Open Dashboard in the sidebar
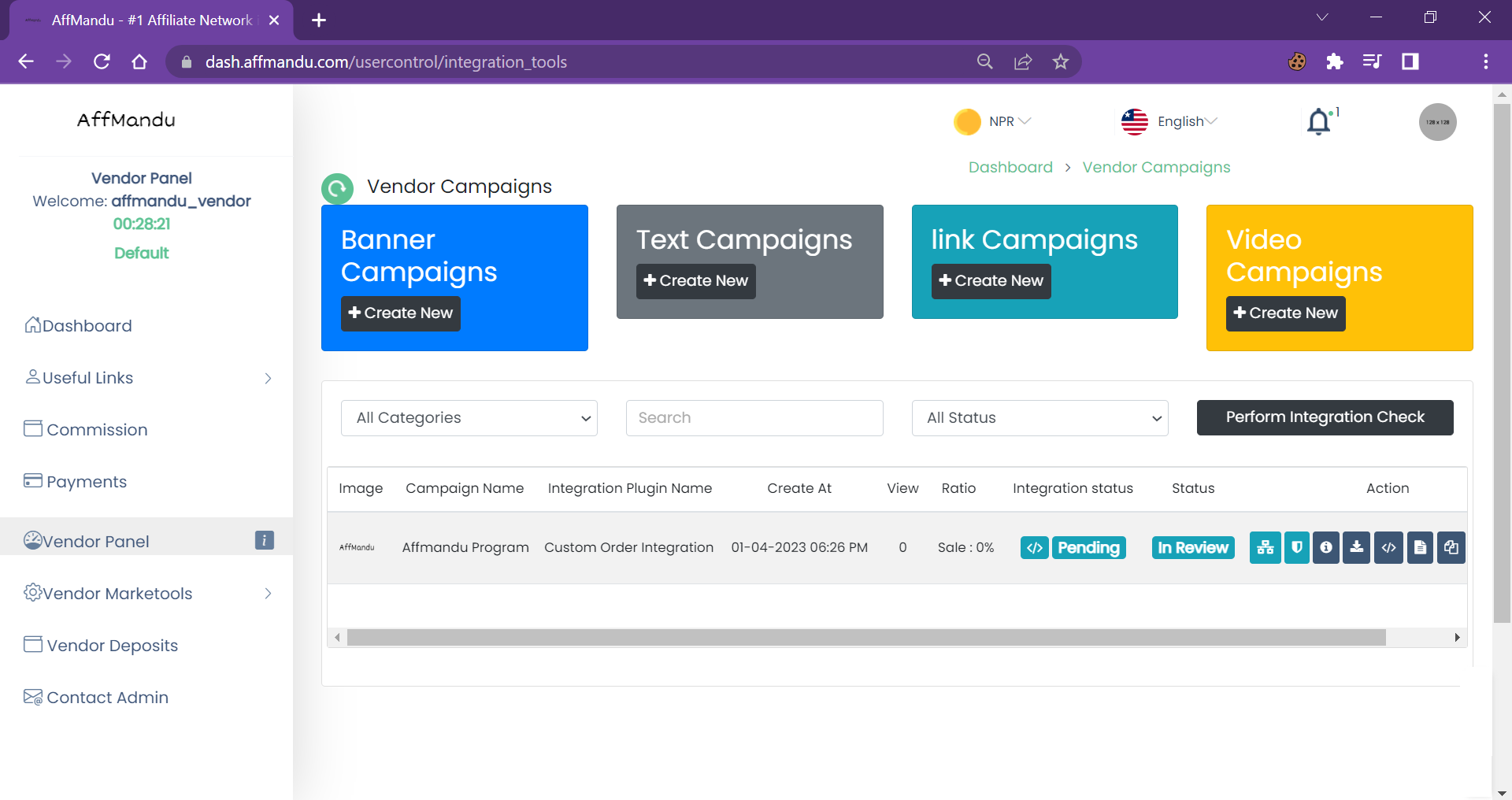The image size is (1512, 800). coord(78,325)
